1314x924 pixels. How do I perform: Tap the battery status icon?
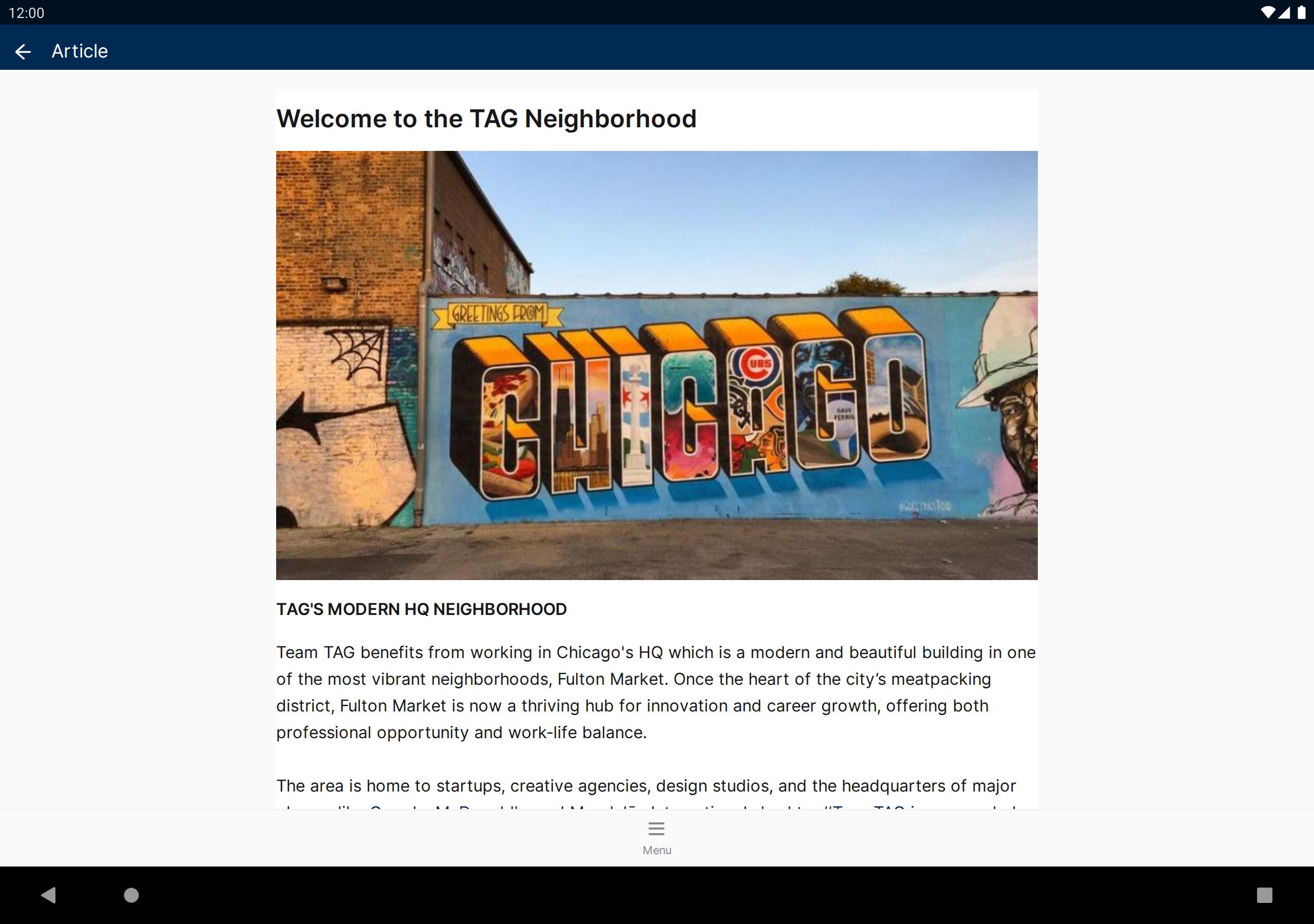click(1301, 13)
